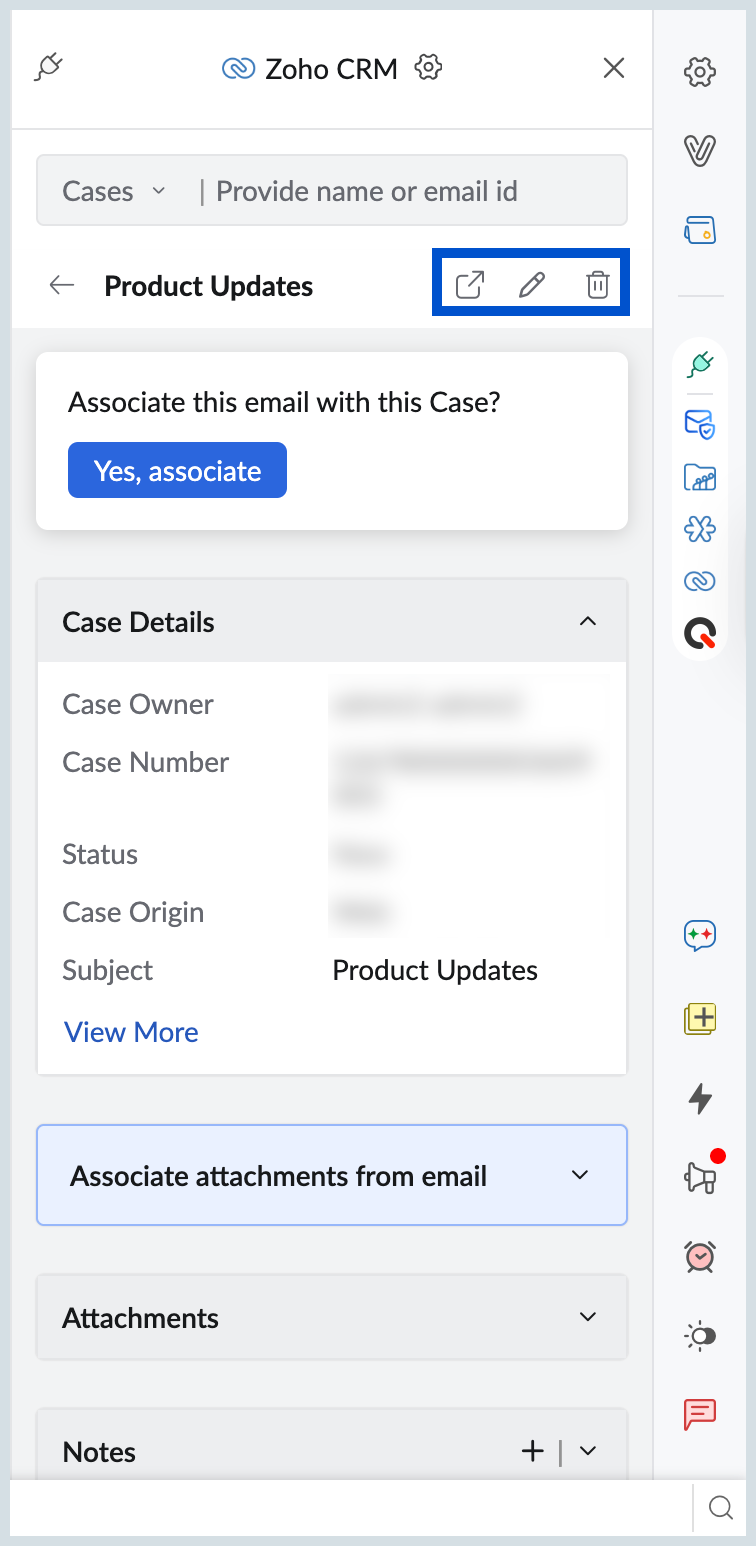756x1546 pixels.
Task: Click the Yes, associate button
Action: 177,470
